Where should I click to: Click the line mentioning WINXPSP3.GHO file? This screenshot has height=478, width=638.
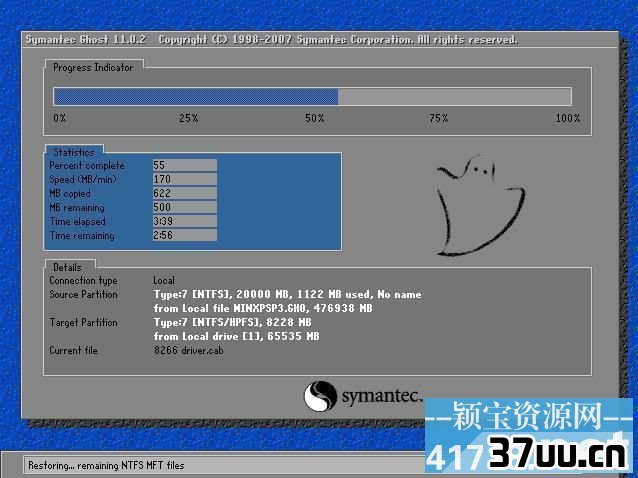coord(263,308)
